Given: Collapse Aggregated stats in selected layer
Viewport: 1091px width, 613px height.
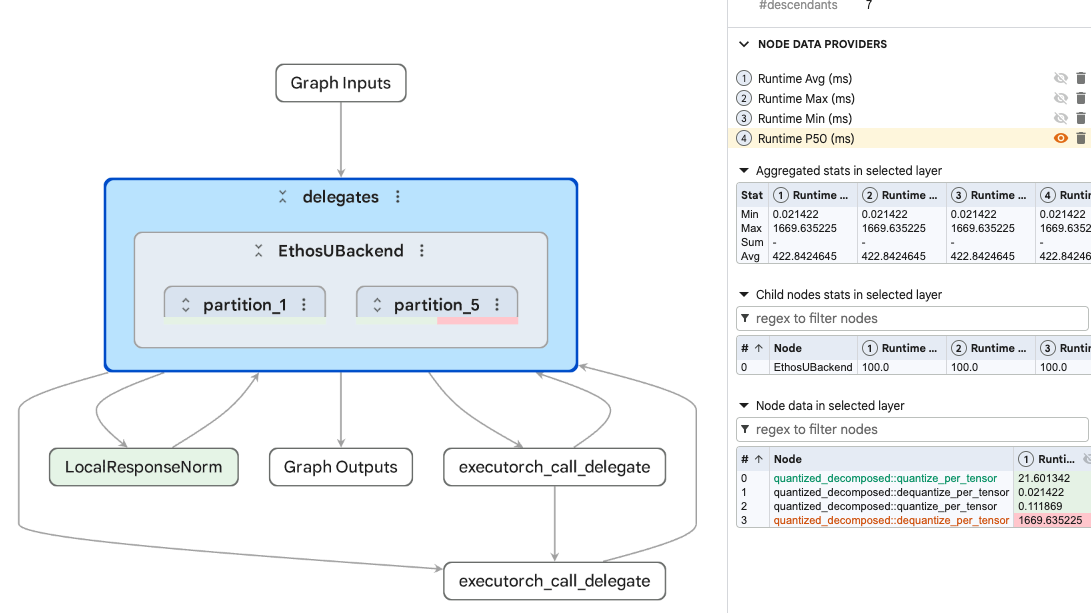Looking at the screenshot, I should point(744,170).
